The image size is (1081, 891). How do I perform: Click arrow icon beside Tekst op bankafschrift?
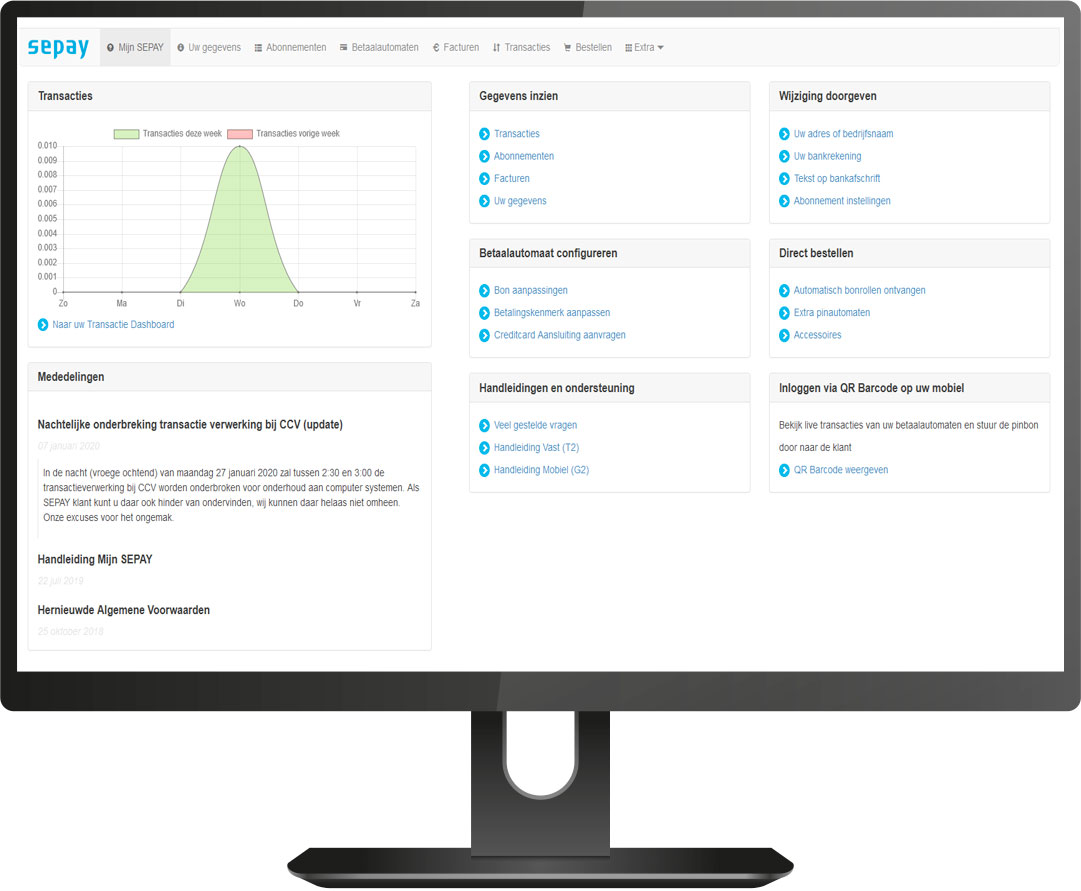pyautogui.click(x=785, y=179)
